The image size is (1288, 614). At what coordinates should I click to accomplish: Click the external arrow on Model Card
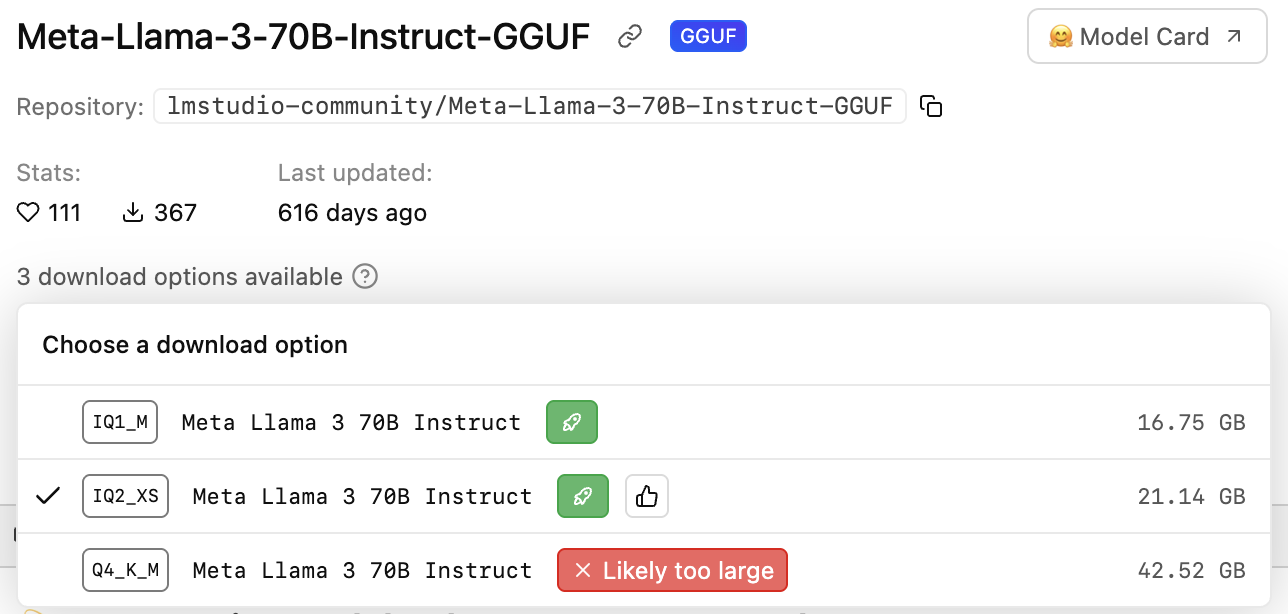pos(1234,37)
